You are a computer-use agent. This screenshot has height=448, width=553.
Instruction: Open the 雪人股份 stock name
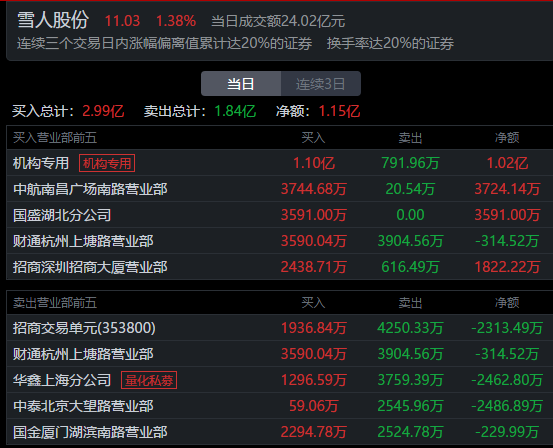[53, 20]
